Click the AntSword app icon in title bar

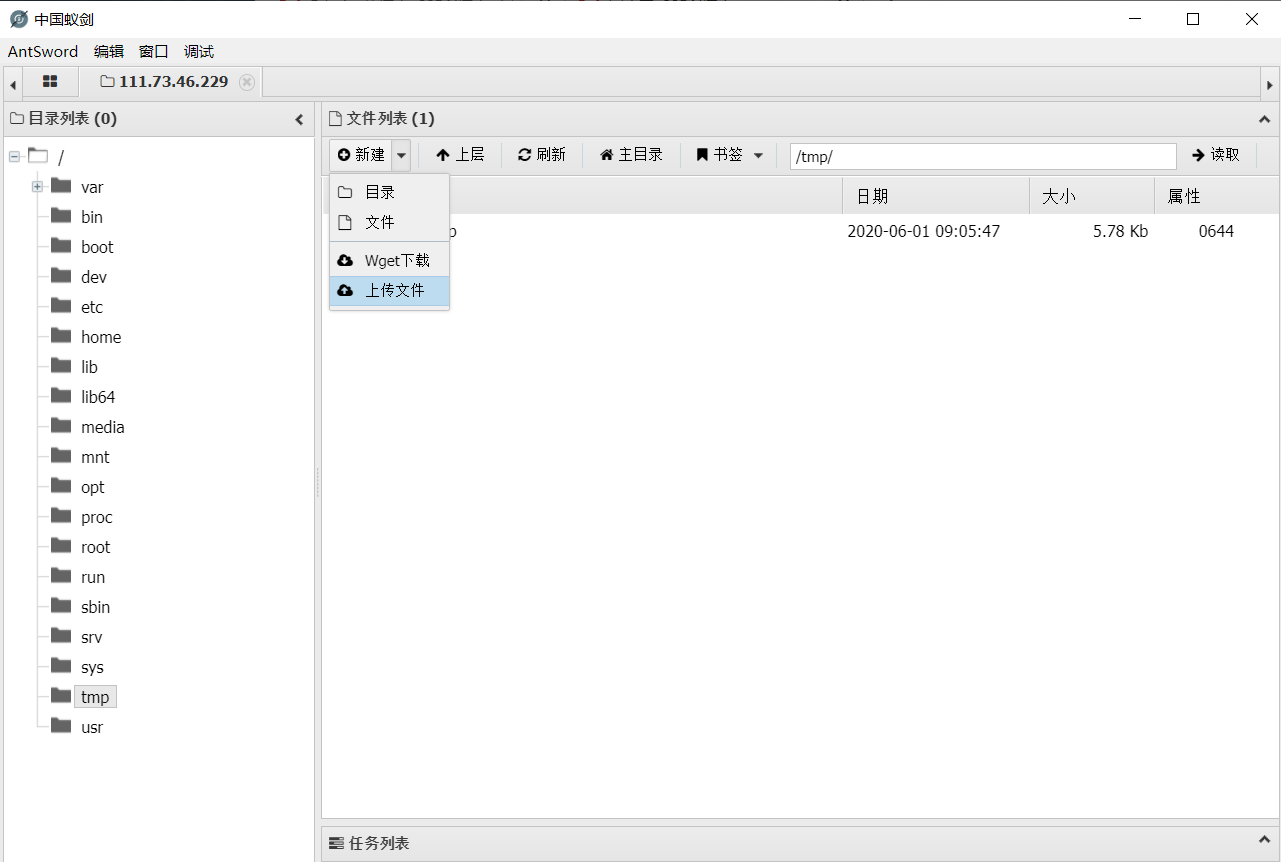(18, 19)
